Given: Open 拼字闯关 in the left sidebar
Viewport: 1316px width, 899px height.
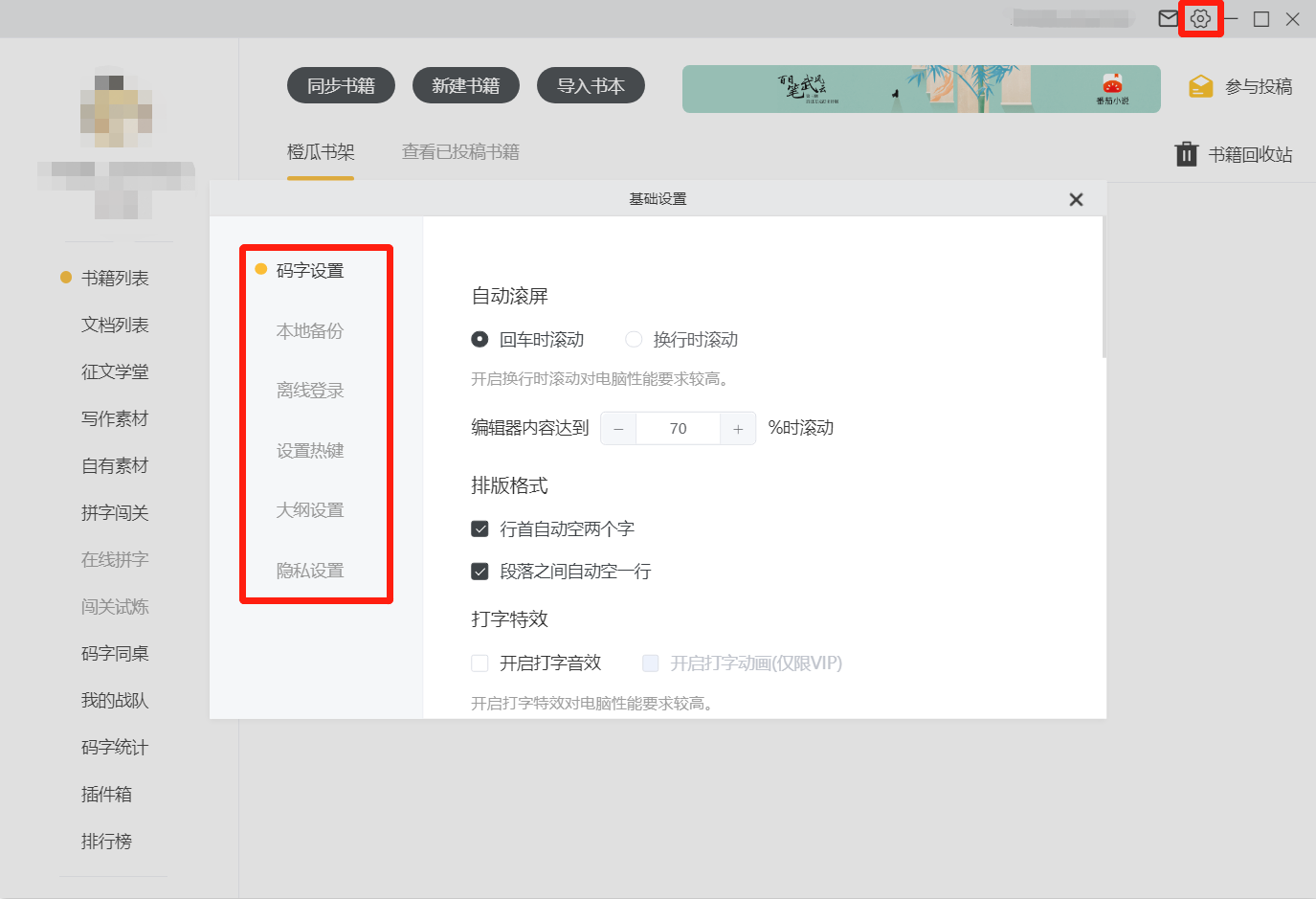Looking at the screenshot, I should 115,512.
